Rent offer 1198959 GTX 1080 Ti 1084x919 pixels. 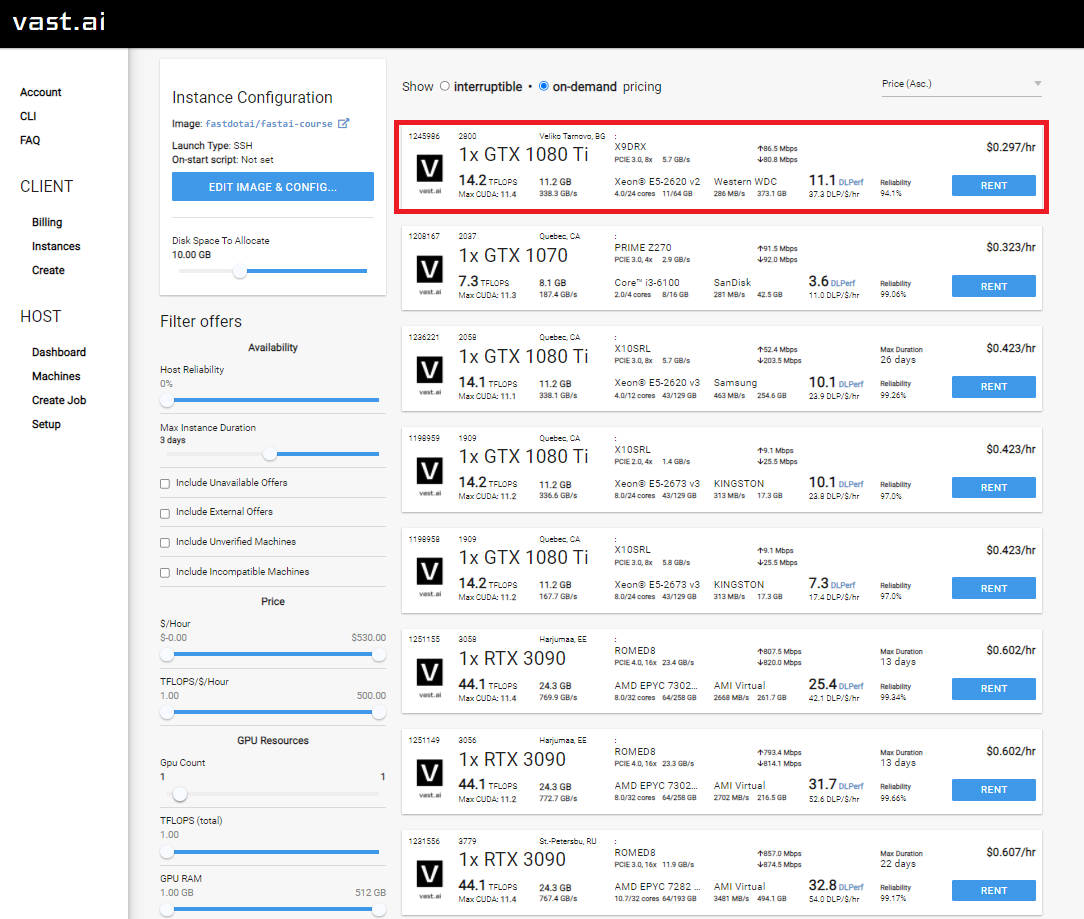[993, 488]
